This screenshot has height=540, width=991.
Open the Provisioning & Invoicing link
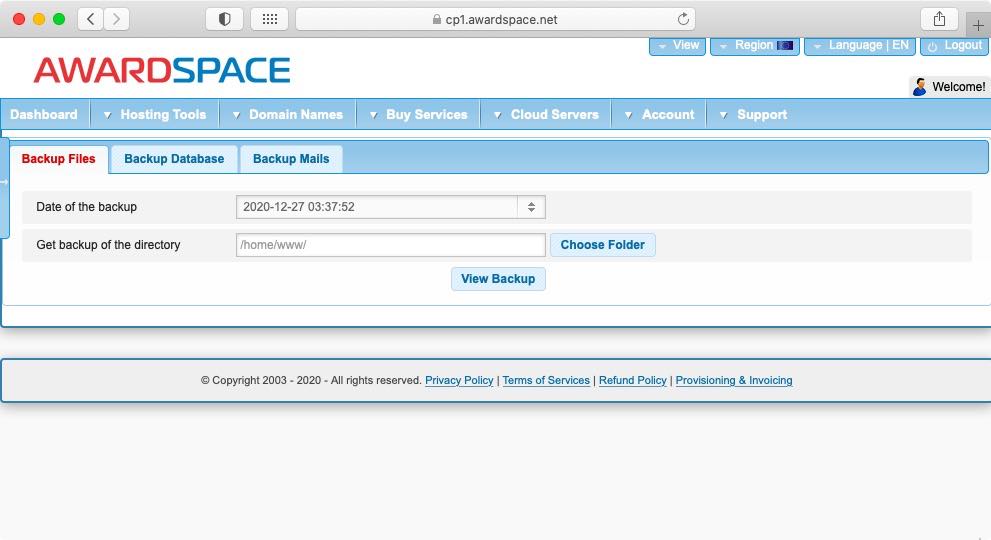(734, 380)
